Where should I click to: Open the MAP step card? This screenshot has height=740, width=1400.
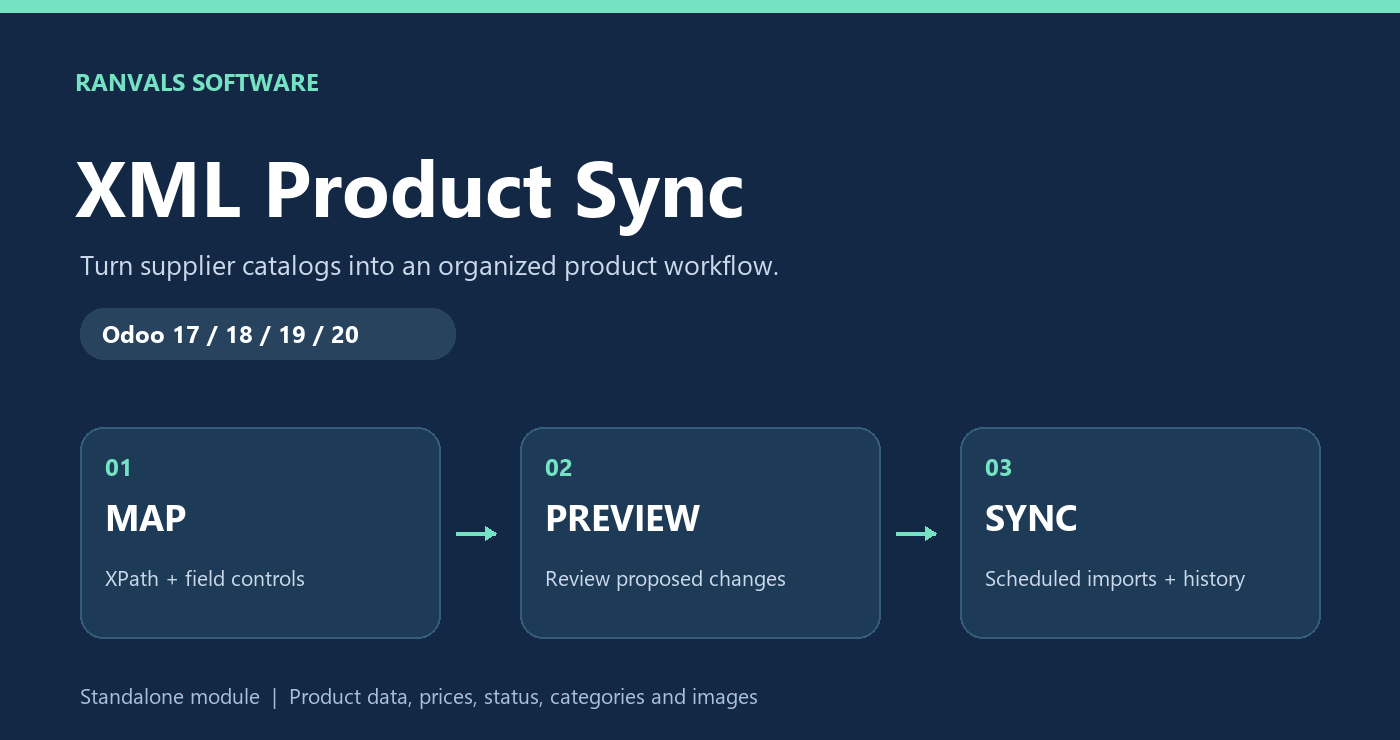tap(260, 533)
